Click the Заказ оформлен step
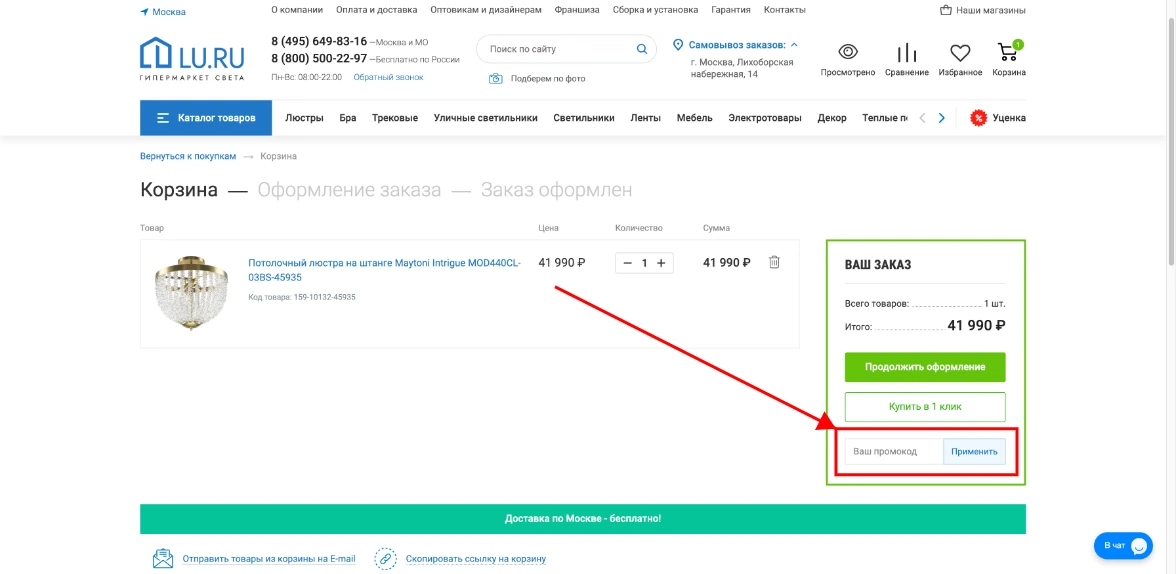The height and width of the screenshot is (574, 1176). tap(556, 190)
